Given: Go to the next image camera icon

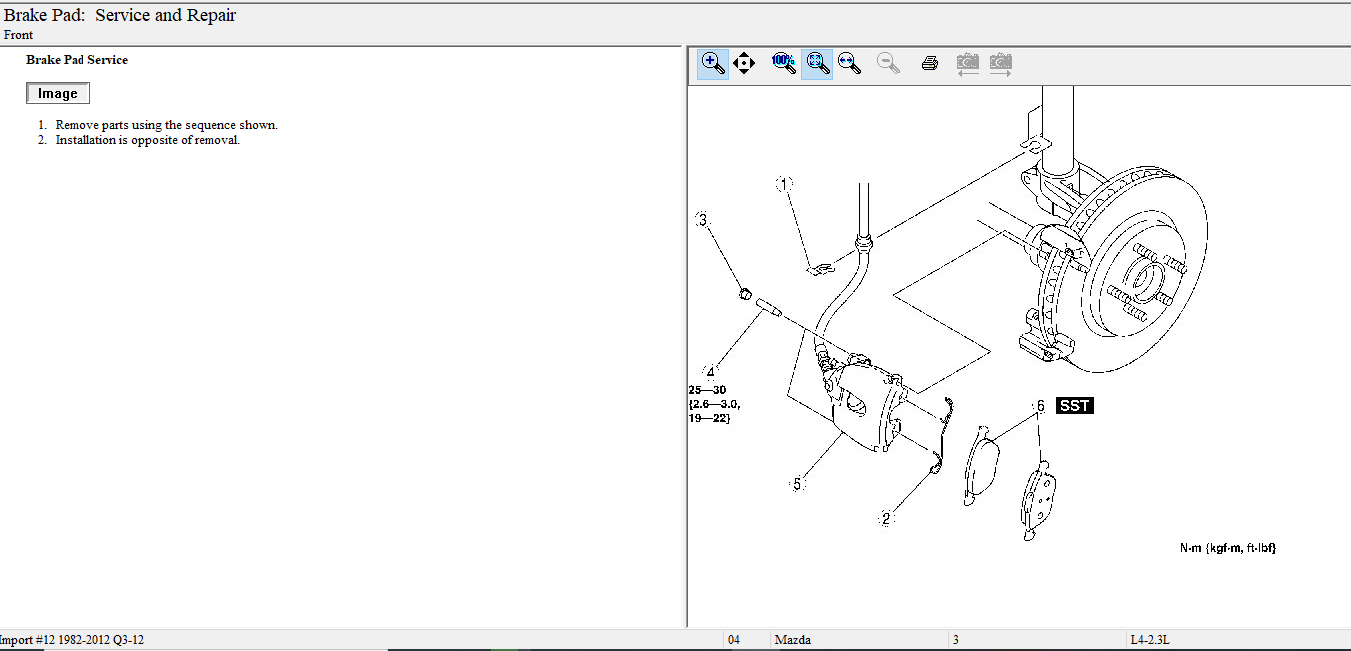Looking at the screenshot, I should (1000, 64).
